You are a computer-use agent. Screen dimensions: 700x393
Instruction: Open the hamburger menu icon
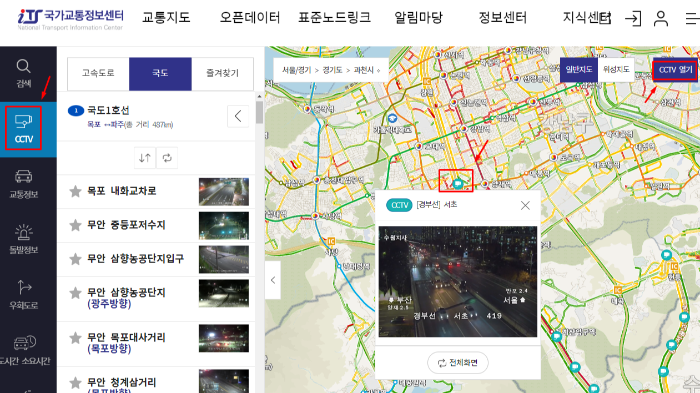(x=692, y=19)
